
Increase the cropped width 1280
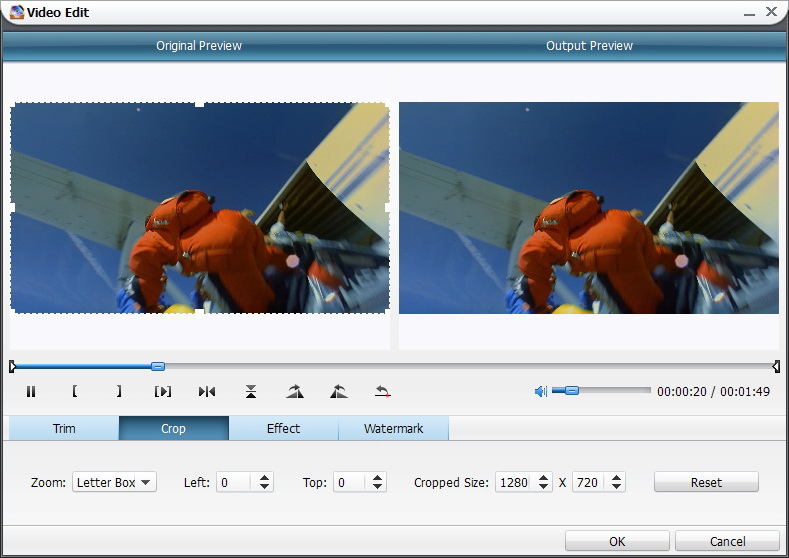click(543, 477)
